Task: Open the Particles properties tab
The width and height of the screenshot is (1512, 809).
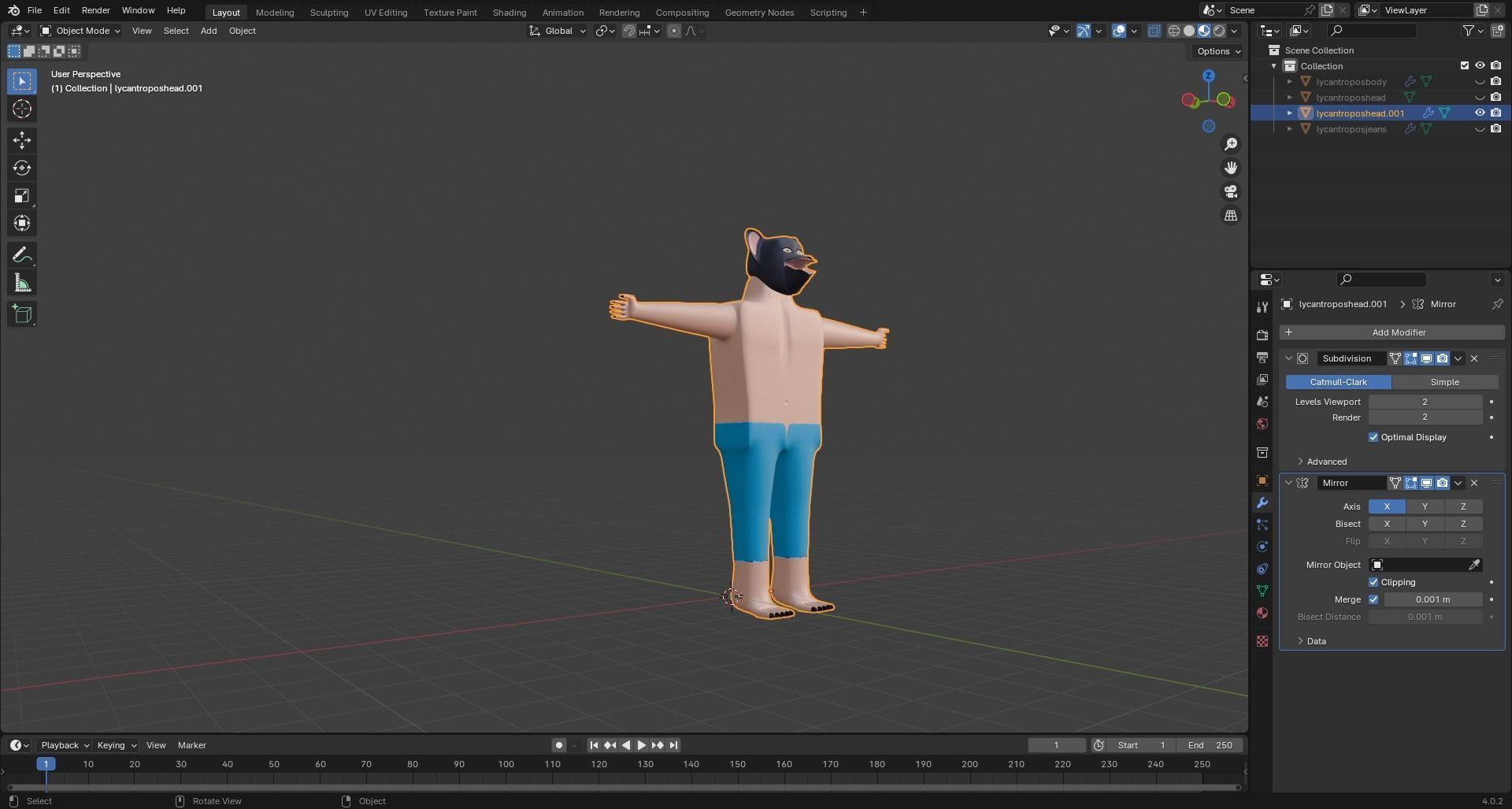Action: (1262, 525)
